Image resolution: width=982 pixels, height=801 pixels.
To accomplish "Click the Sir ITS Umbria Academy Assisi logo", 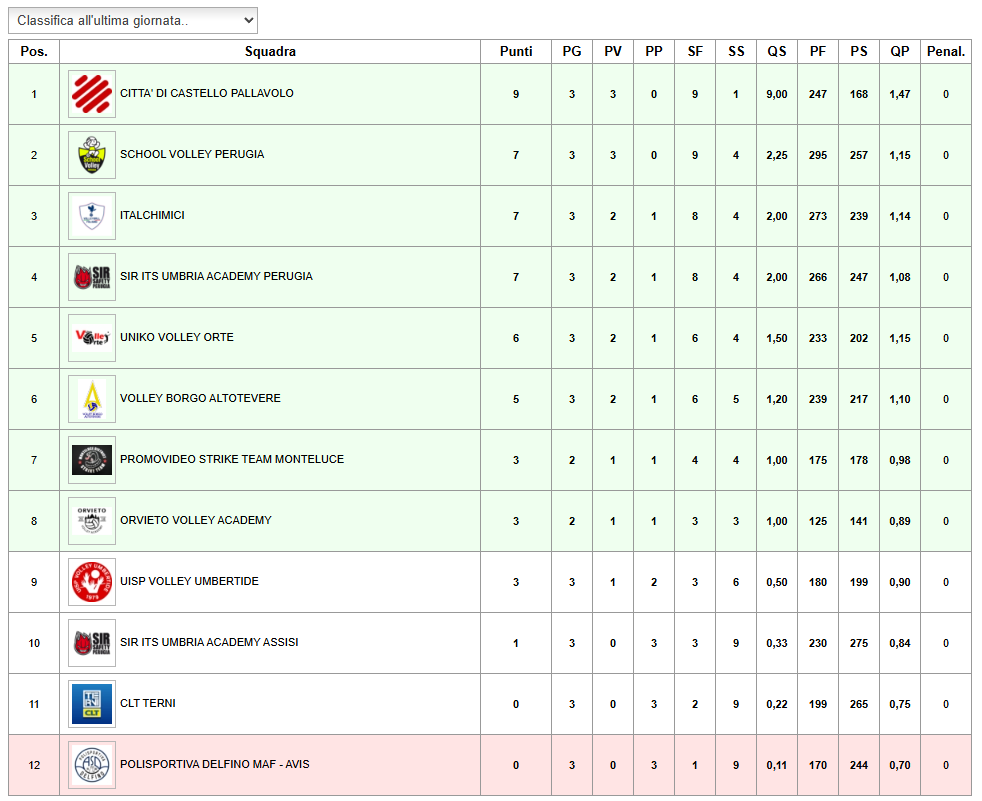I will pos(91,643).
